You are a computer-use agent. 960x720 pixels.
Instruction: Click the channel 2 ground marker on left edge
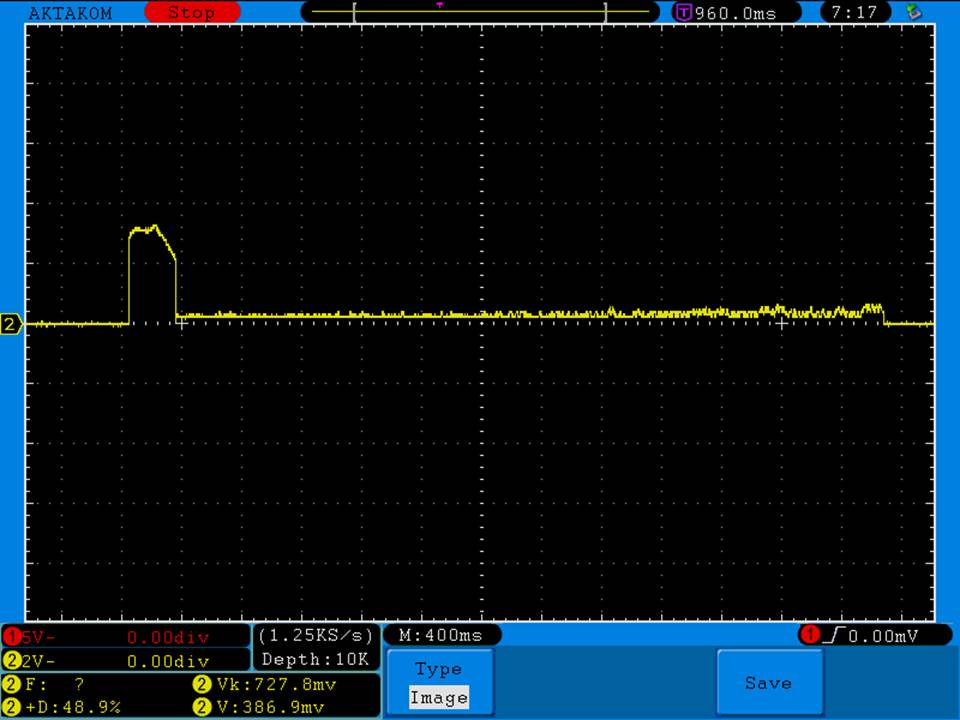[11, 324]
